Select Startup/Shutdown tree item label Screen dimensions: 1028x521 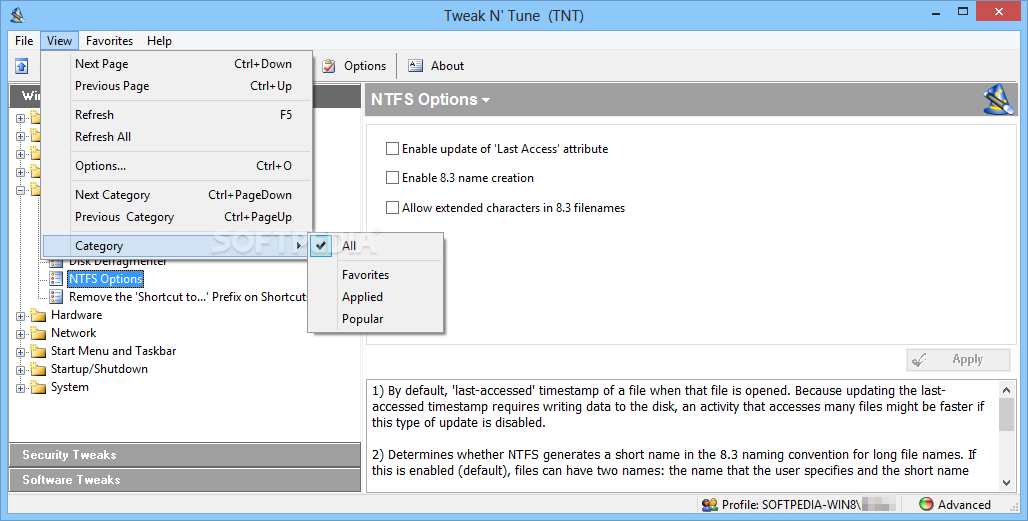pos(99,369)
